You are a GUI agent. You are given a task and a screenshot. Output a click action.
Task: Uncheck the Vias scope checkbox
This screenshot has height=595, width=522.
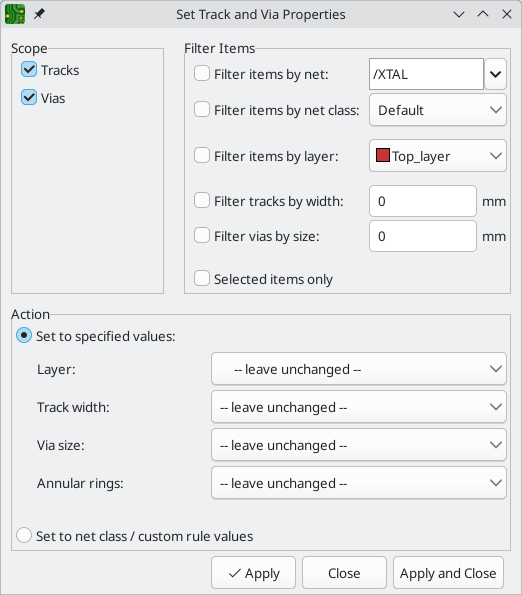[29, 98]
